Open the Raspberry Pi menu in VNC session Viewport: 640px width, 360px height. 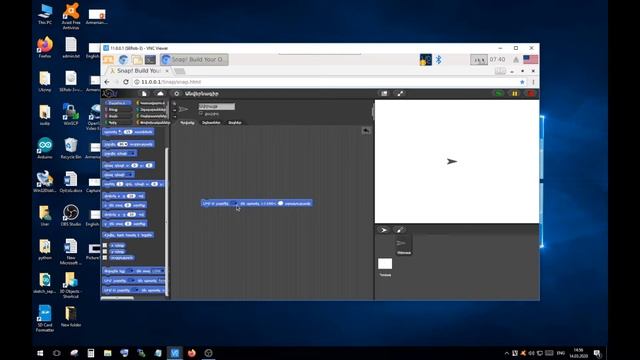coord(108,60)
